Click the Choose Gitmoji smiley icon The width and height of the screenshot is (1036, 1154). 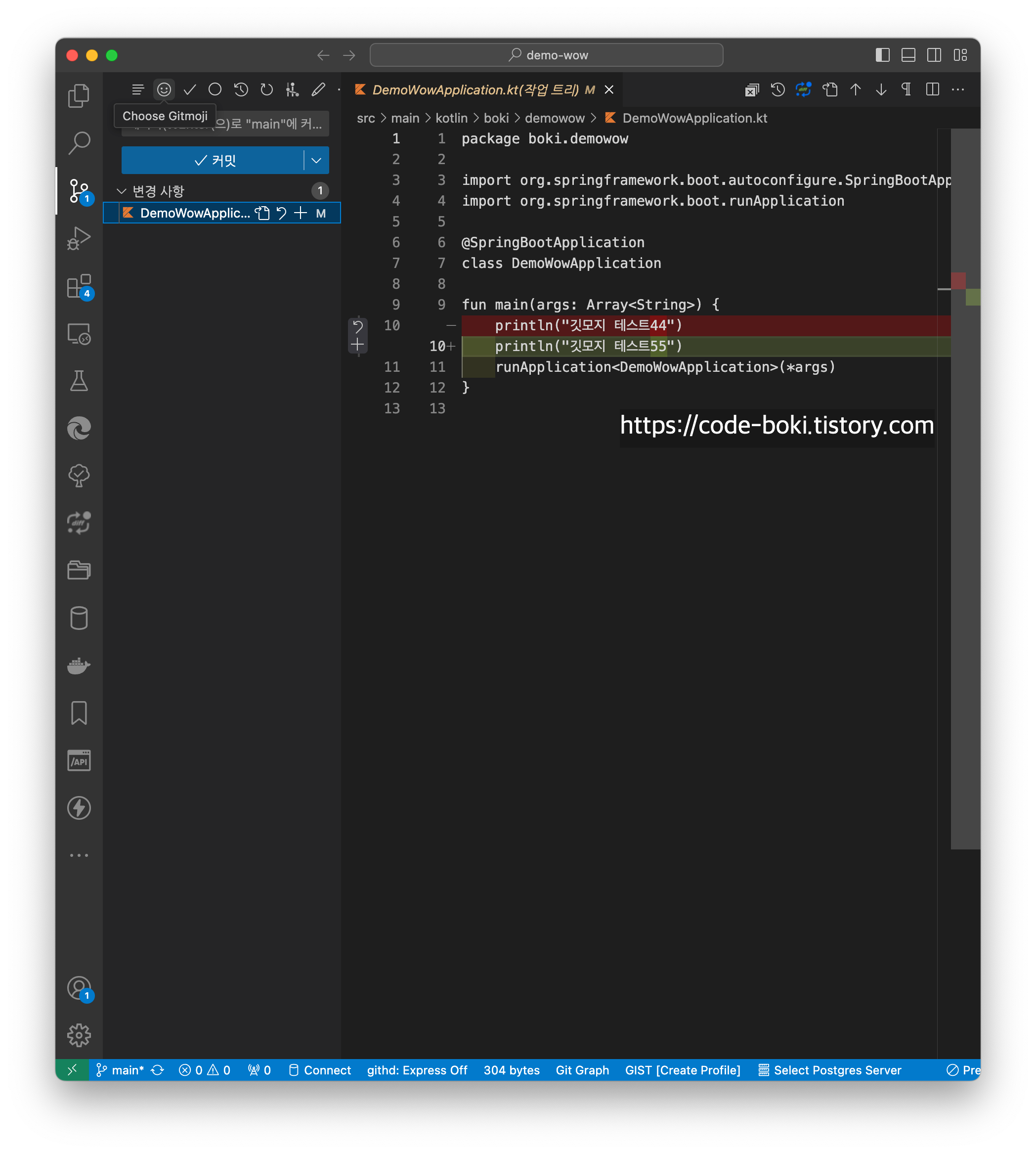pos(164,89)
